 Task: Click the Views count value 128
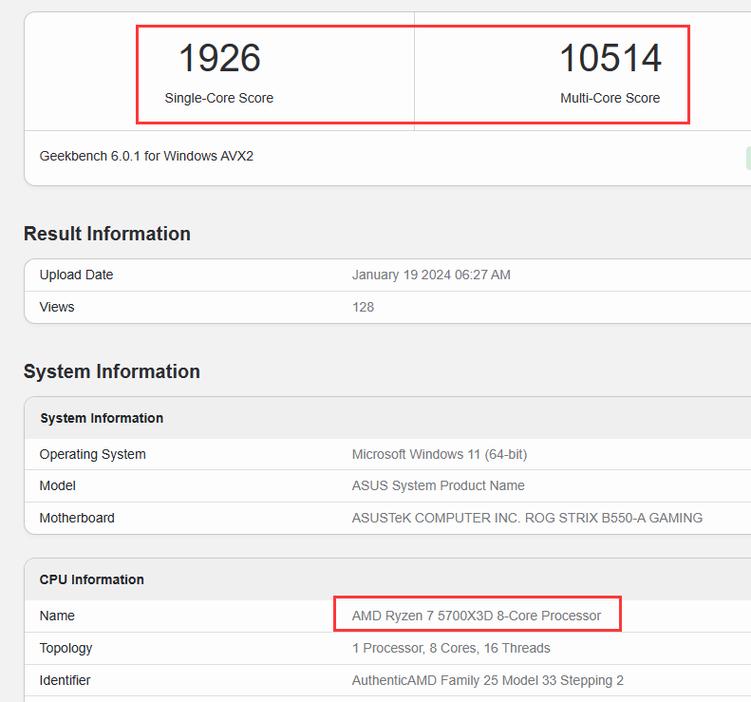click(x=363, y=307)
